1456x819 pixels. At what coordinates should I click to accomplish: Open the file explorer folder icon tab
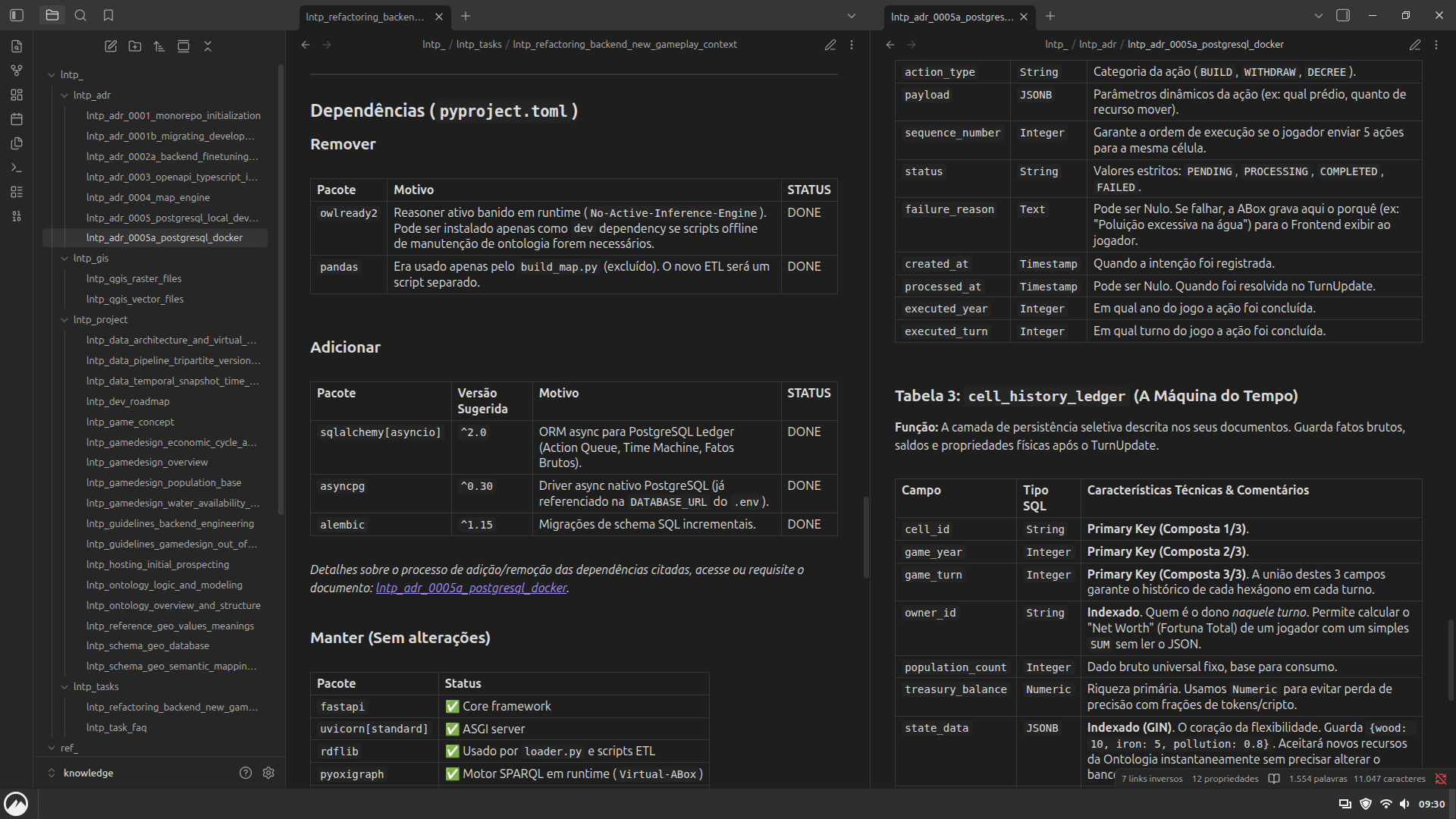[52, 15]
